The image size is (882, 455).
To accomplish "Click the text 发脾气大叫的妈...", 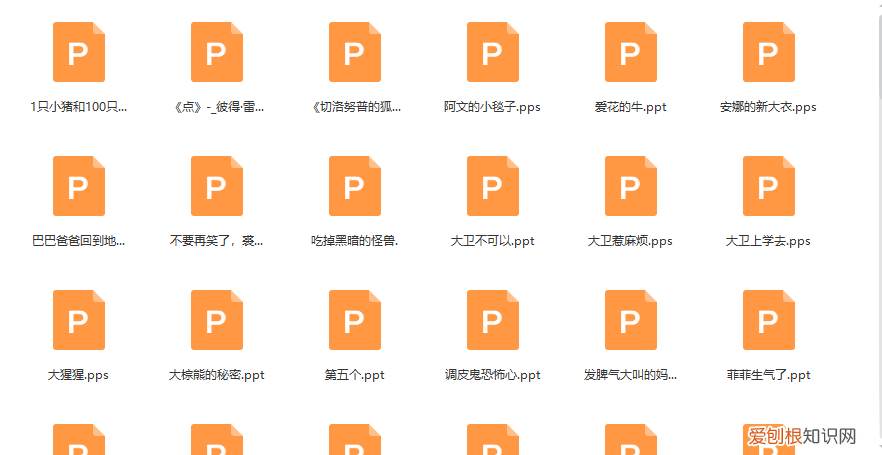I will coord(631,375).
